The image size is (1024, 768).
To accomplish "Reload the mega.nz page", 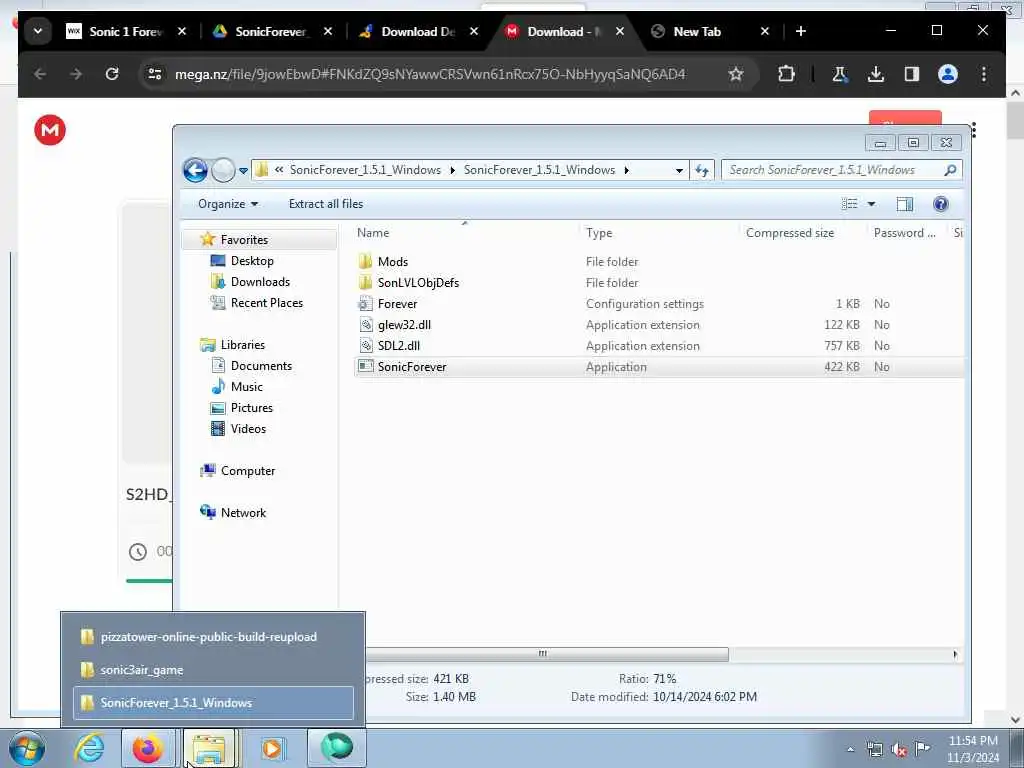I will pos(112,74).
